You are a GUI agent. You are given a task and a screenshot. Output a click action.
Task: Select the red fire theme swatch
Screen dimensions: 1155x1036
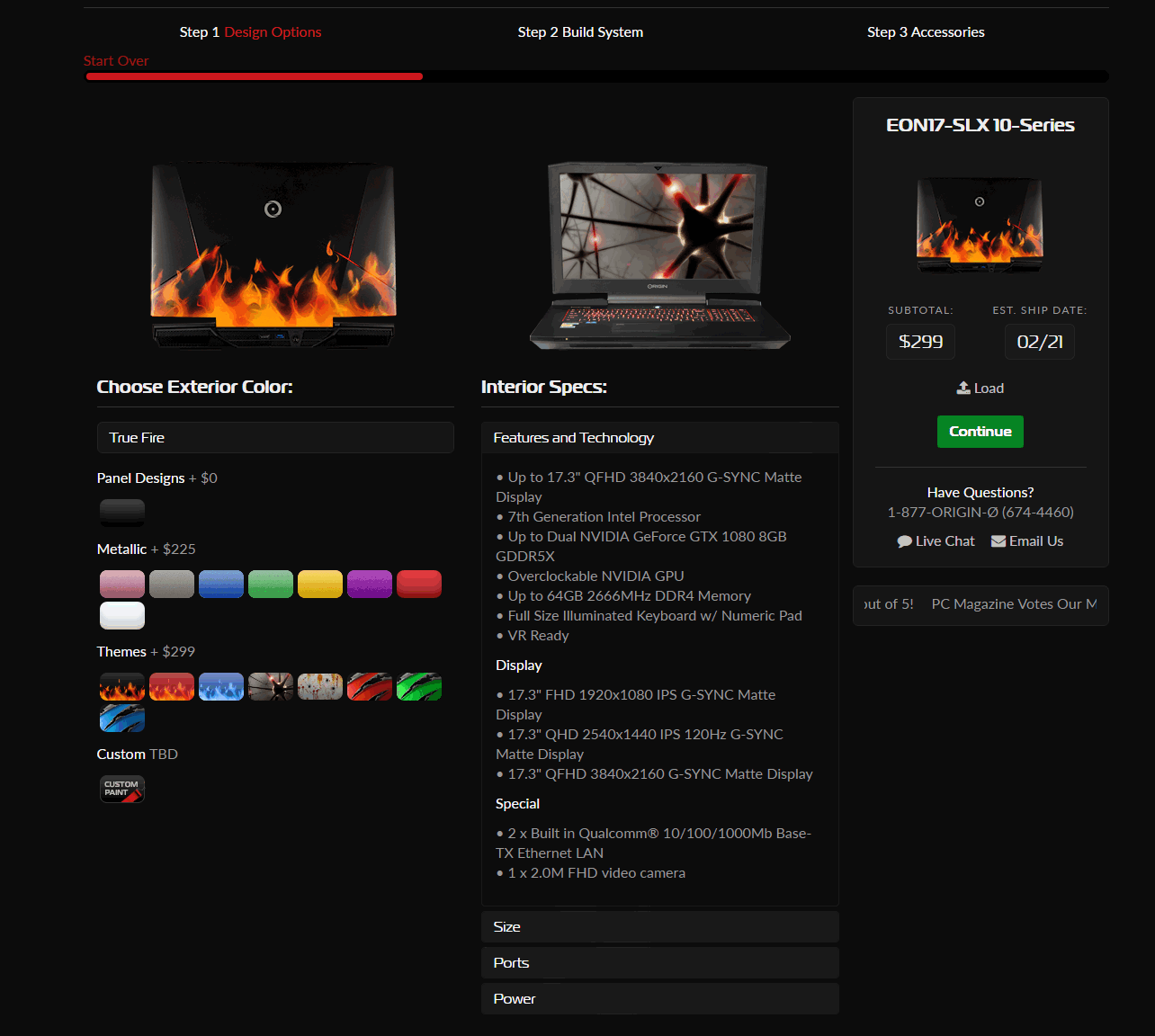pos(172,687)
